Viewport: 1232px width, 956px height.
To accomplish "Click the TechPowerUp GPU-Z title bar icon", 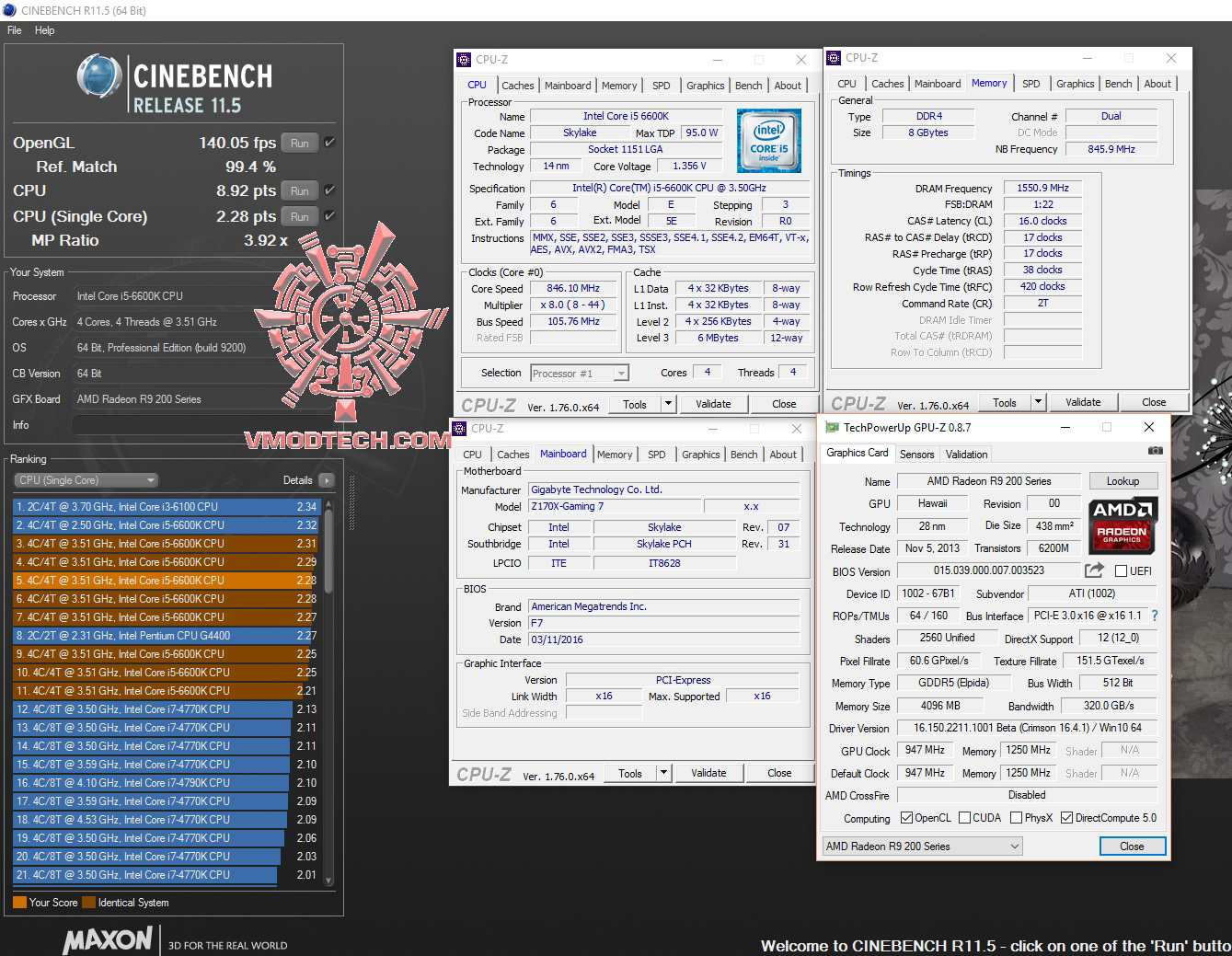I will coord(832,427).
